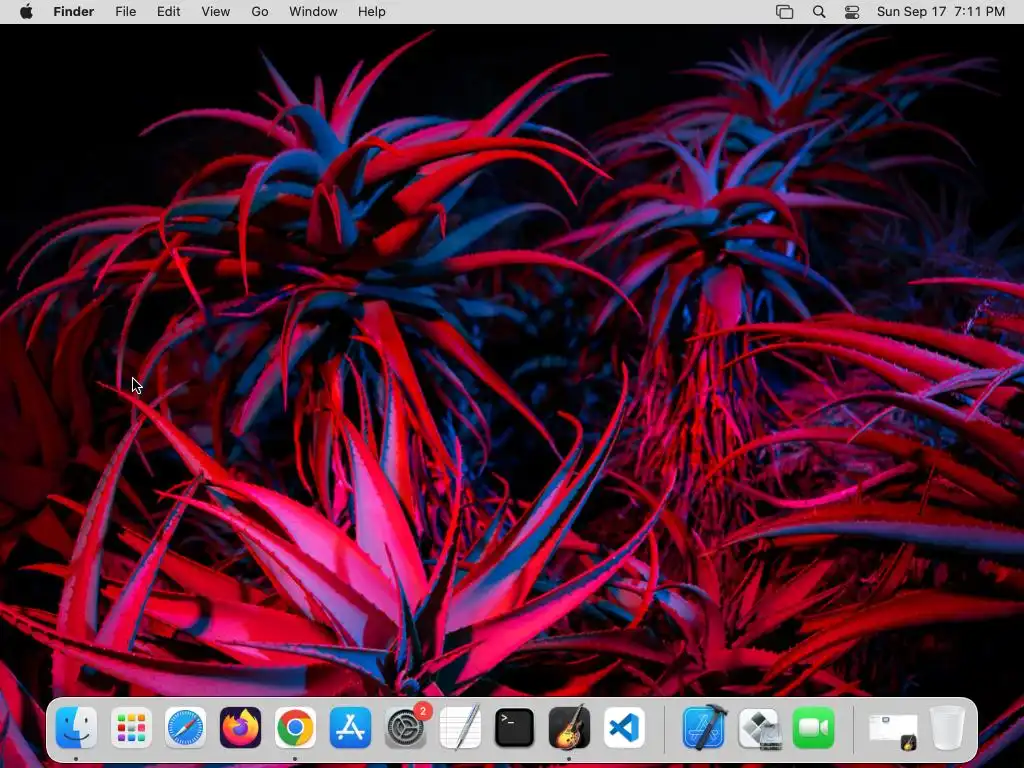Open the Window menu
Screen dimensions: 1024x768
[x=313, y=12]
